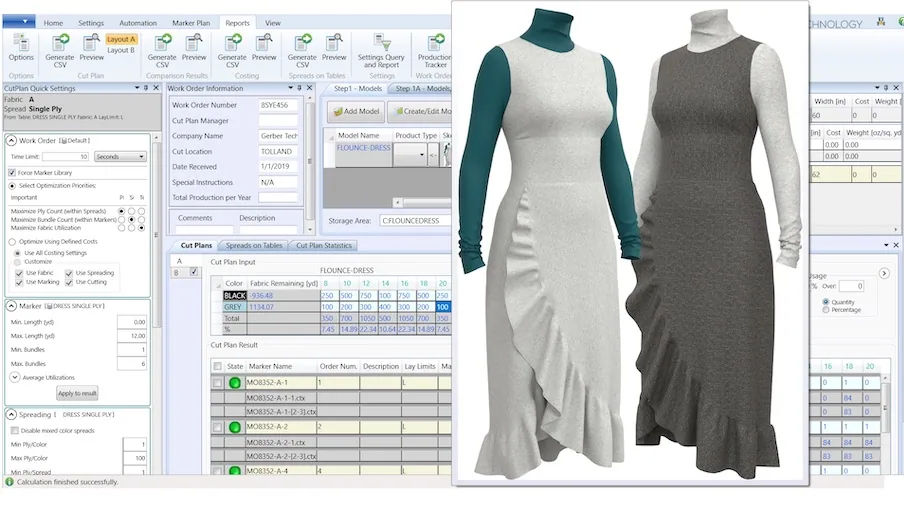This screenshot has width=904, height=512.
Task: Switch to the Home ribbon tab
Action: coord(53,23)
